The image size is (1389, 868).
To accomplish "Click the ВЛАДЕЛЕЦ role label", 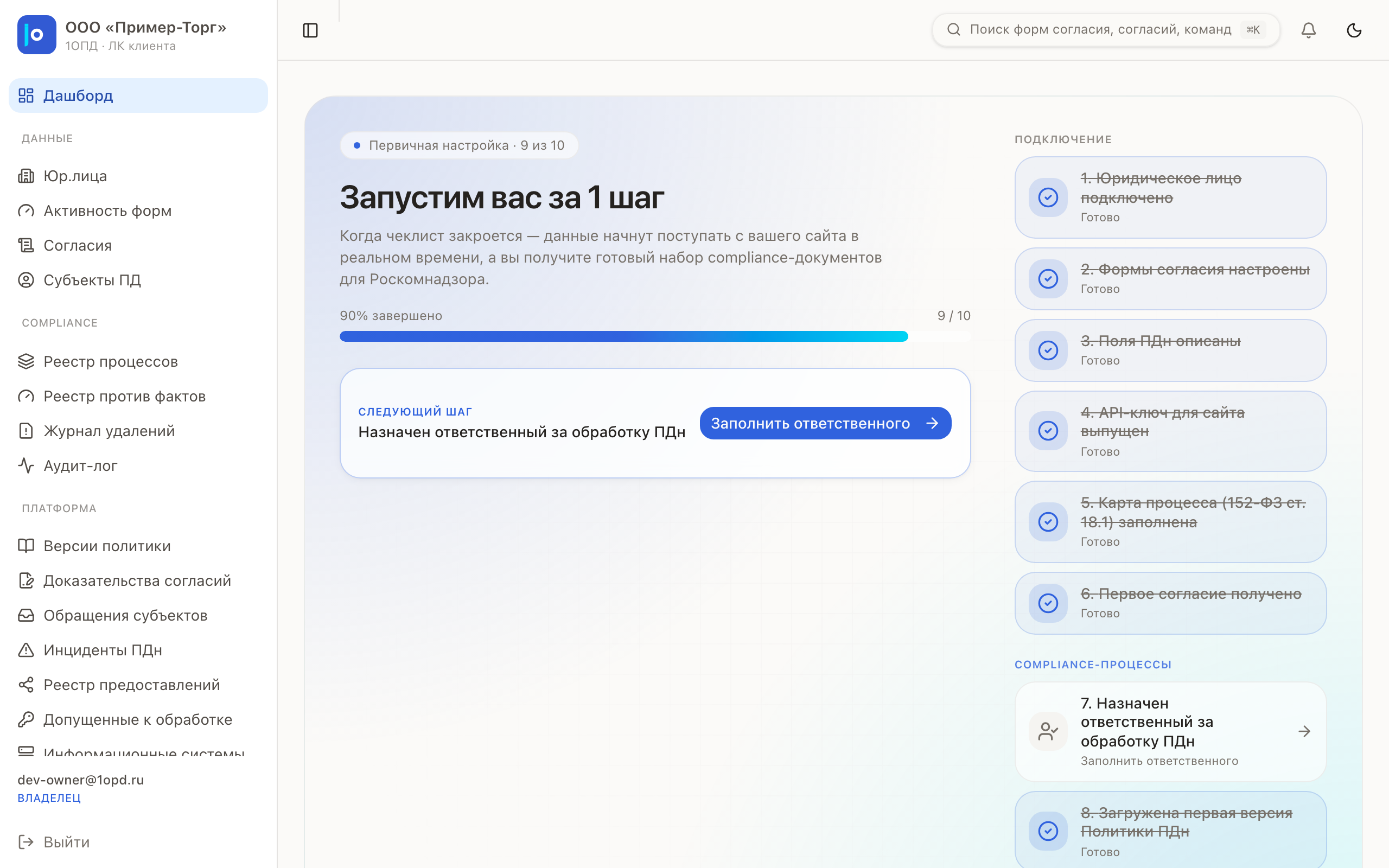I will click(x=49, y=798).
